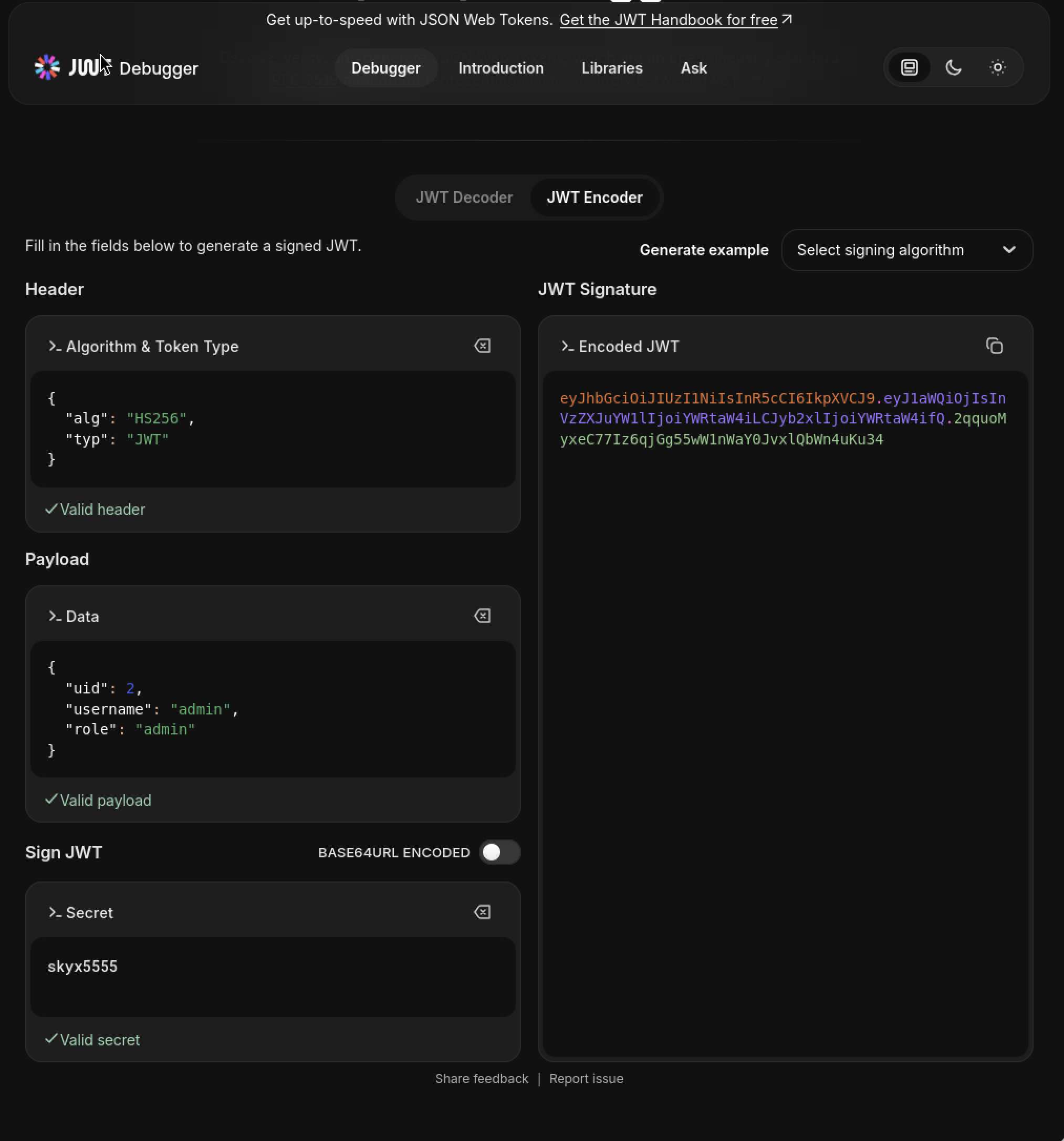Click Report issue link

(x=586, y=1078)
